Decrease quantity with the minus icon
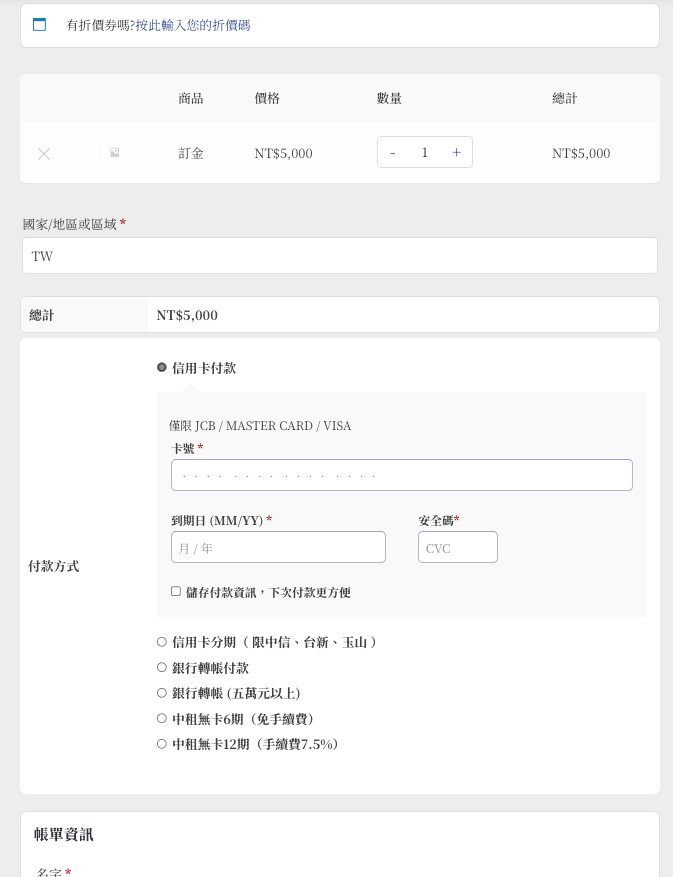Viewport: 673px width, 877px height. point(393,152)
